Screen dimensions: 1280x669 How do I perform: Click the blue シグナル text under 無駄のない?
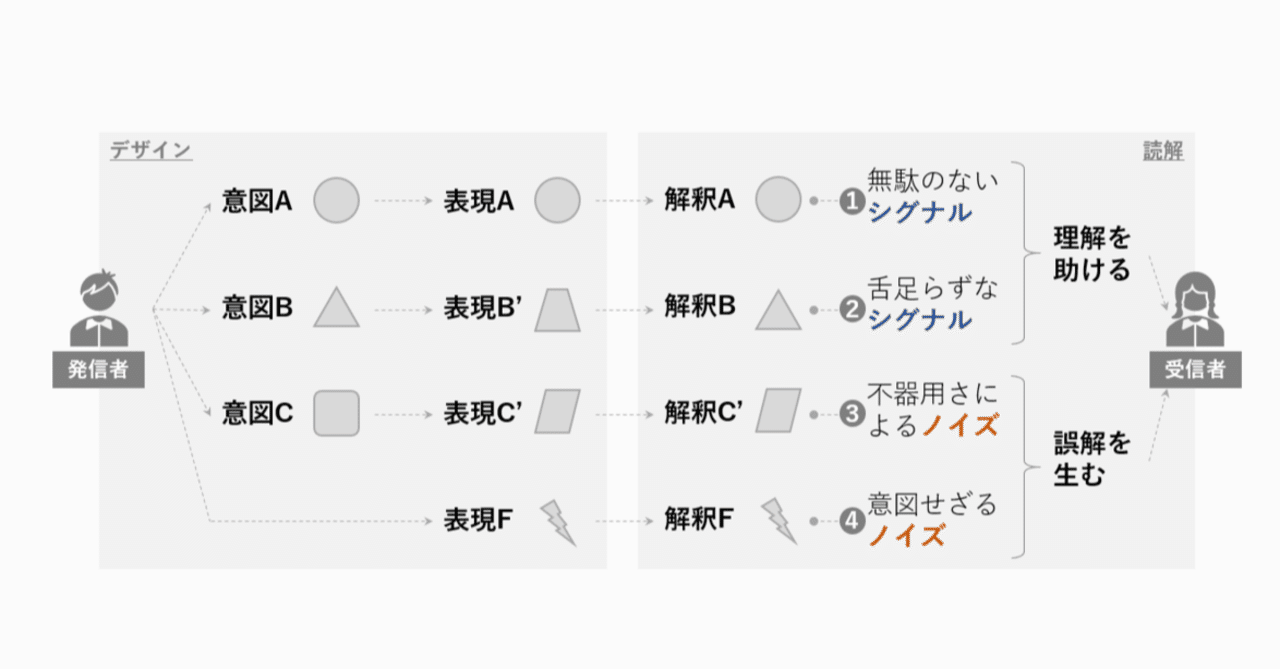point(919,213)
